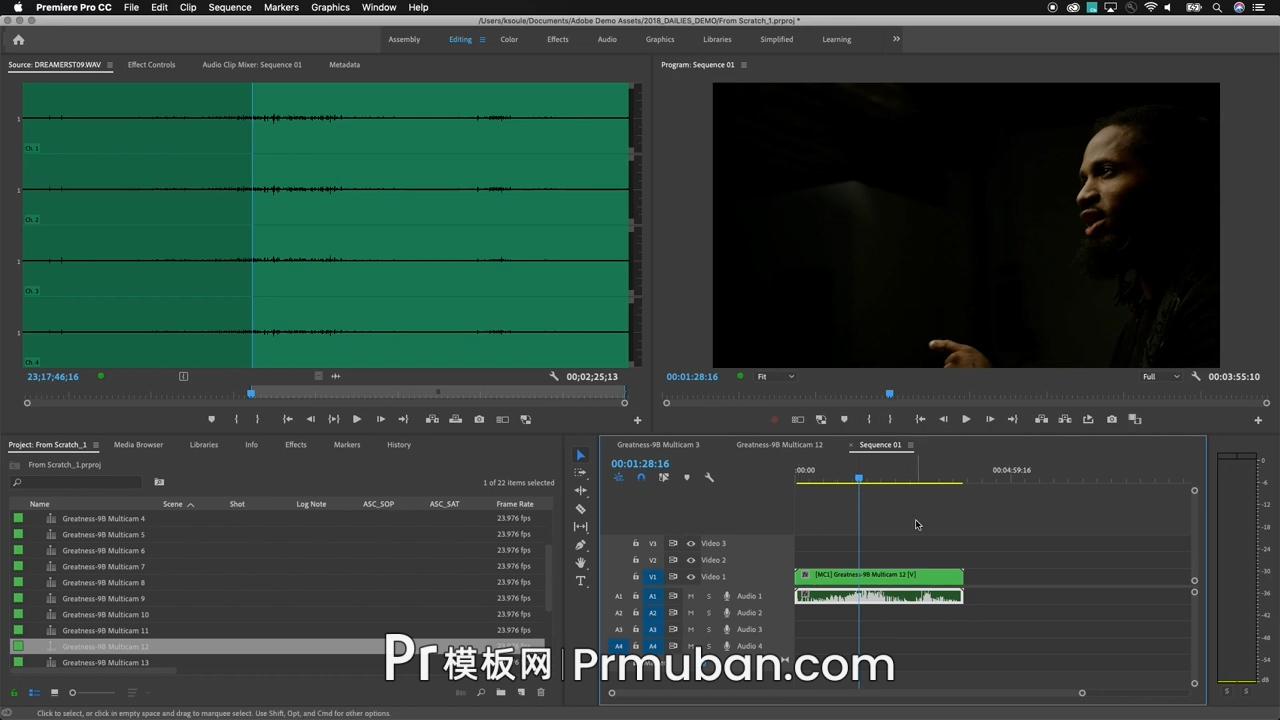This screenshot has height=720, width=1280.
Task: Select the Hand tool
Action: pyautogui.click(x=580, y=563)
